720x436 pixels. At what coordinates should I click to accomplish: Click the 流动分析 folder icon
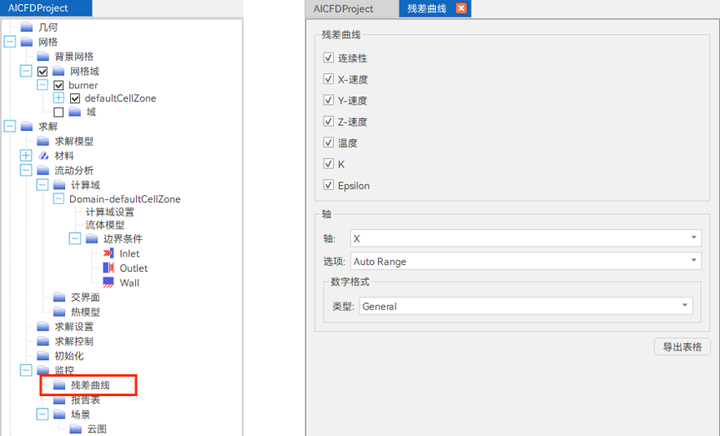(x=43, y=170)
